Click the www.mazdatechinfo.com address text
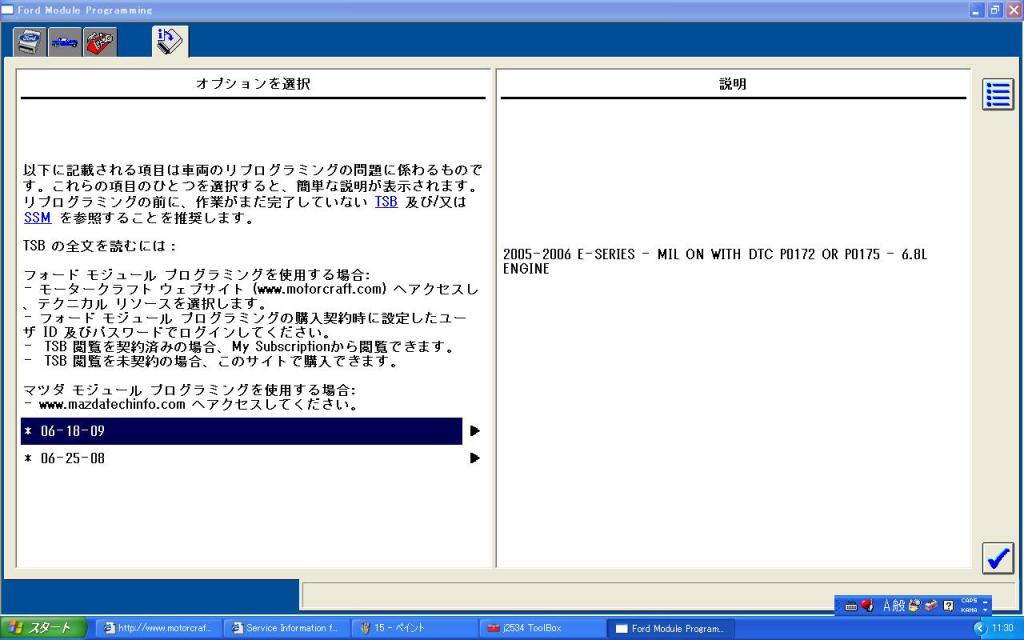Viewport: 1024px width, 640px height. [112, 404]
